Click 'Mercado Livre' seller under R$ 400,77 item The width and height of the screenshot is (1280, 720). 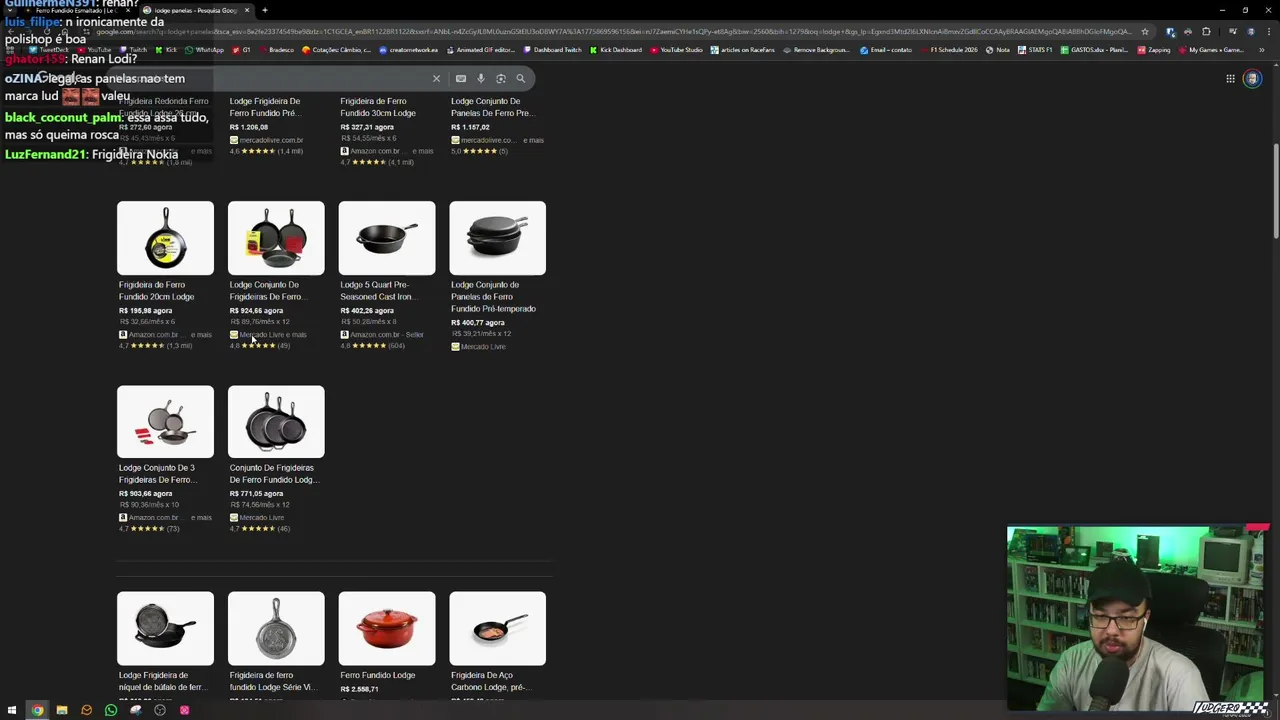coord(483,347)
